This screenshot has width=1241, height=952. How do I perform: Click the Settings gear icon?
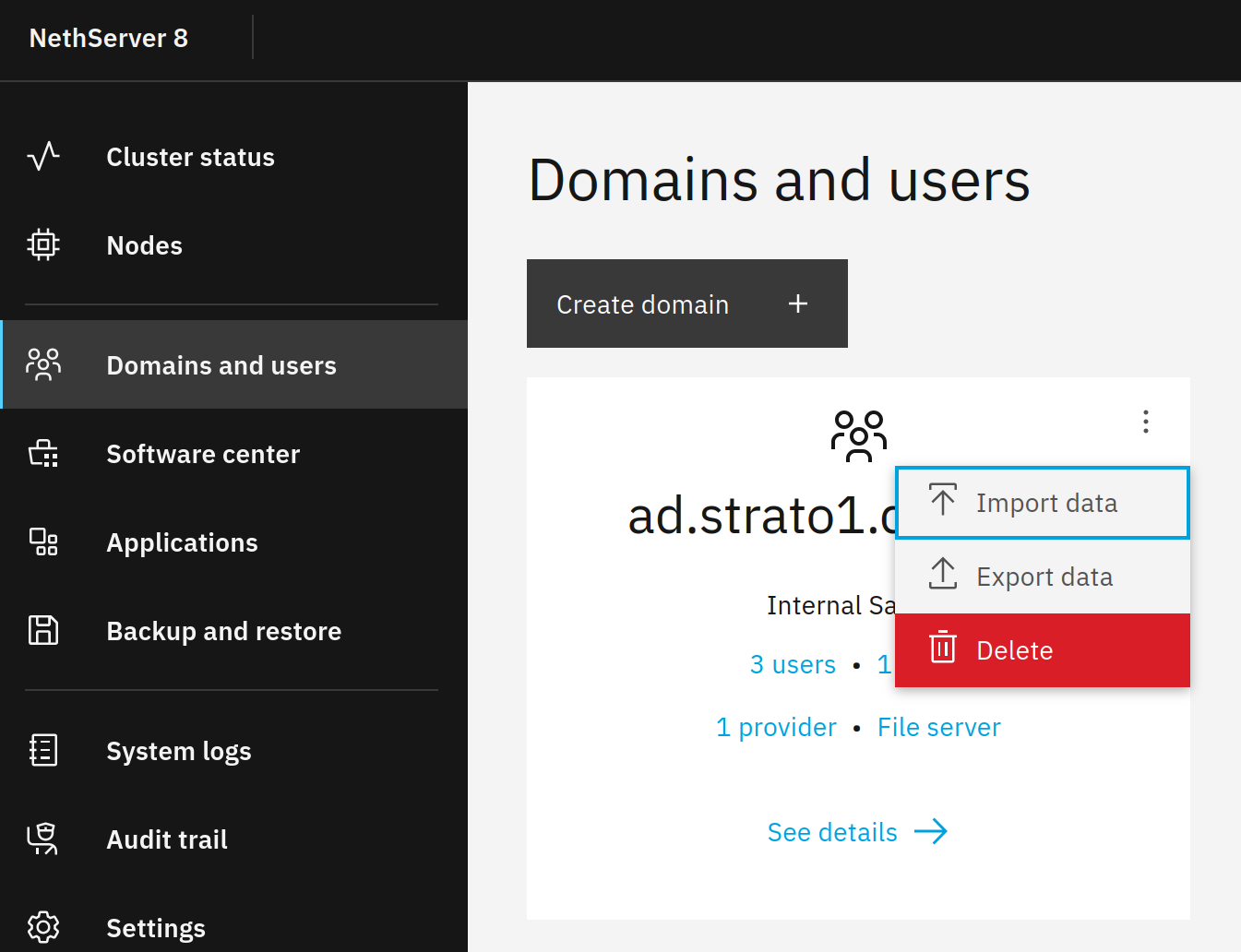click(43, 927)
